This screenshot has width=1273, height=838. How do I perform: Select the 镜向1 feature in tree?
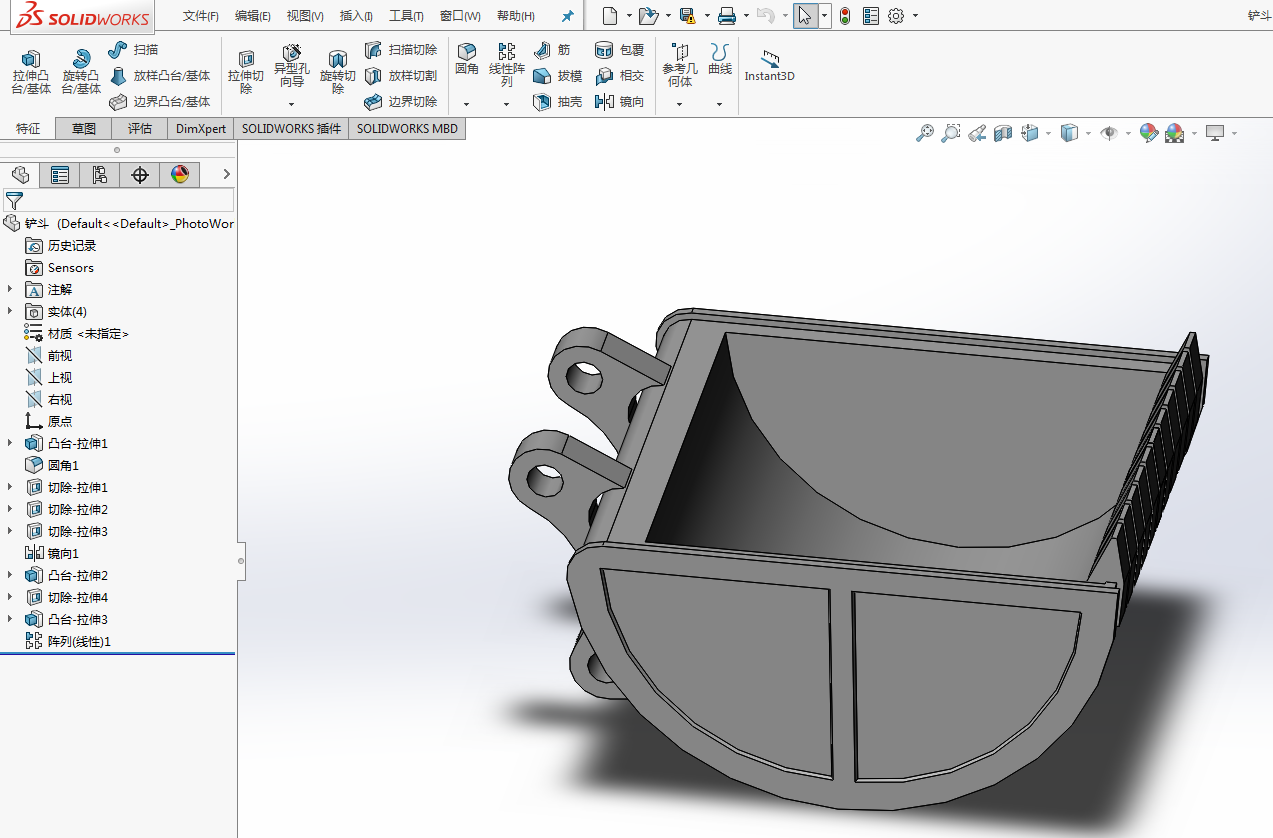tap(62, 553)
